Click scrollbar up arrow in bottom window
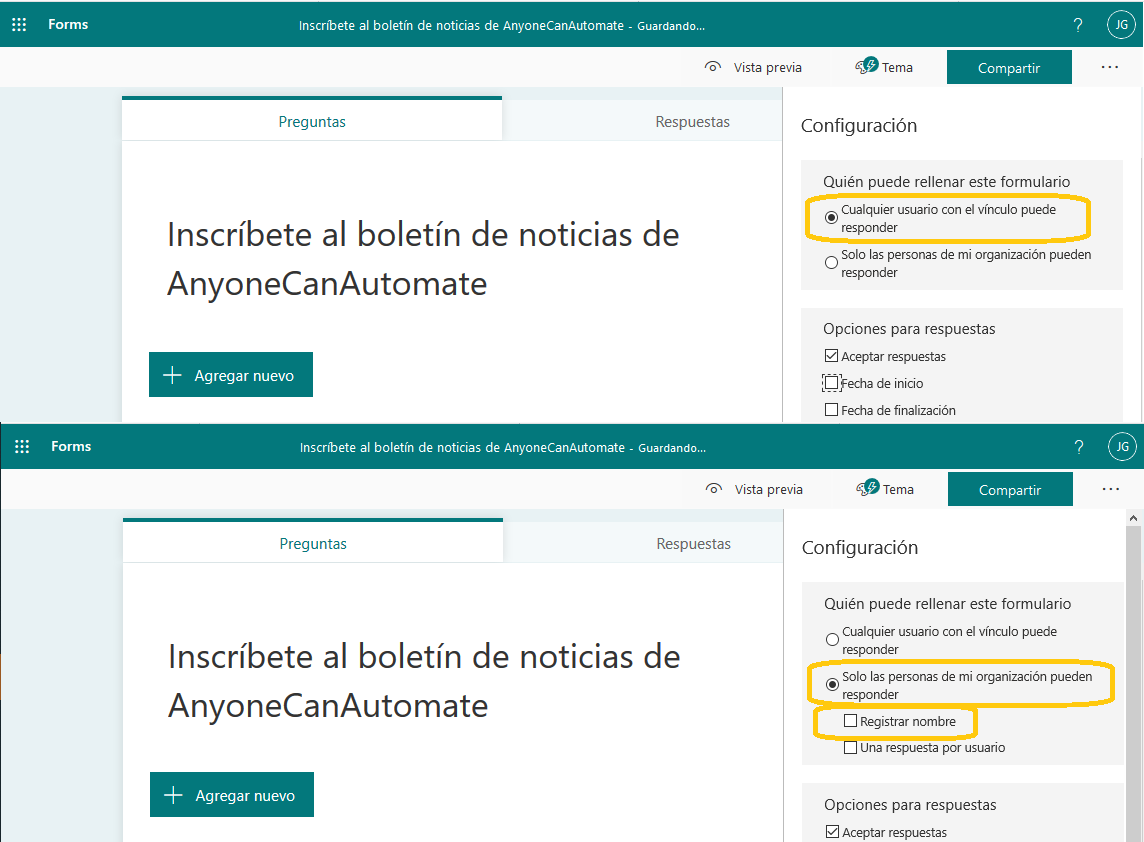The width and height of the screenshot is (1144, 842). 1133,517
